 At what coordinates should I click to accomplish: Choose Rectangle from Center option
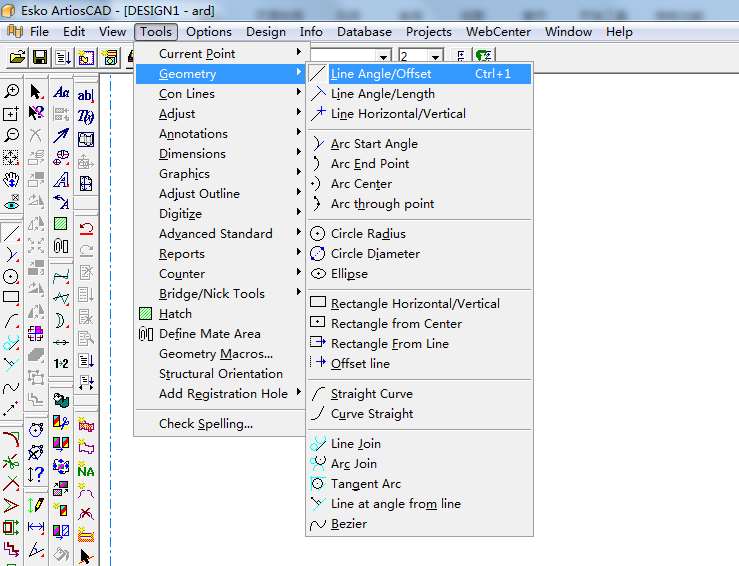pos(396,323)
